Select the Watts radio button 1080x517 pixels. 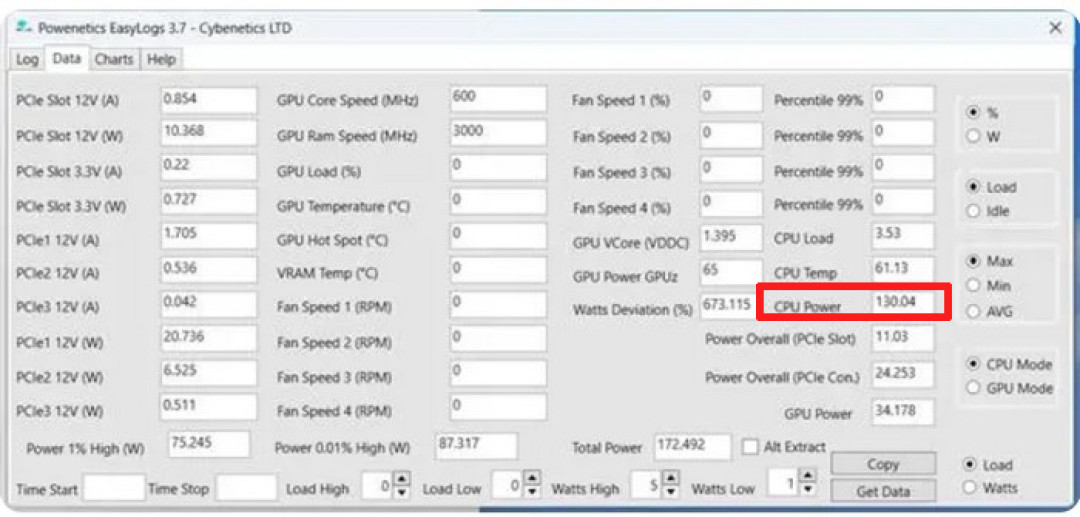tap(969, 488)
